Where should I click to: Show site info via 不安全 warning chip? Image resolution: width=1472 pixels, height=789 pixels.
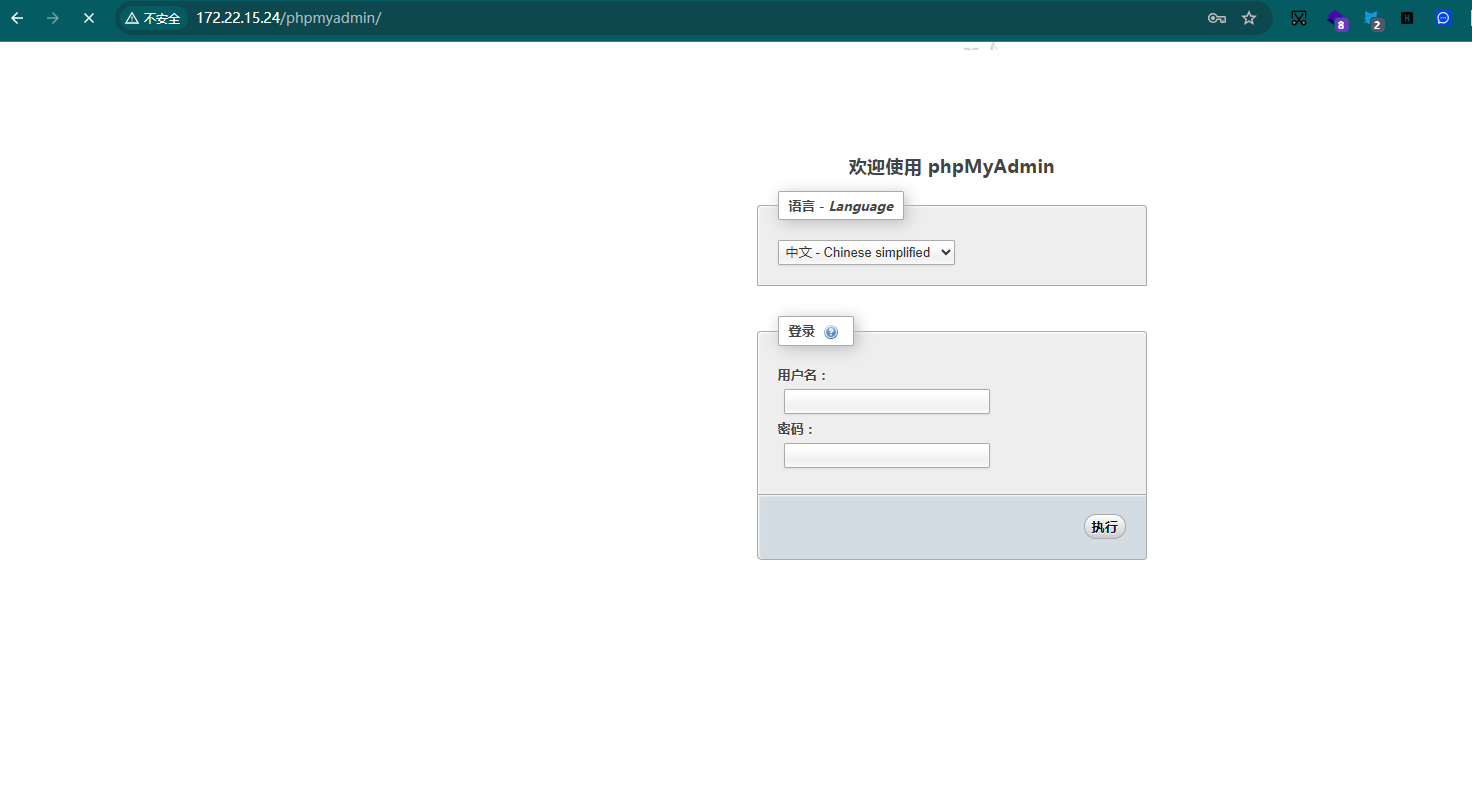[153, 18]
